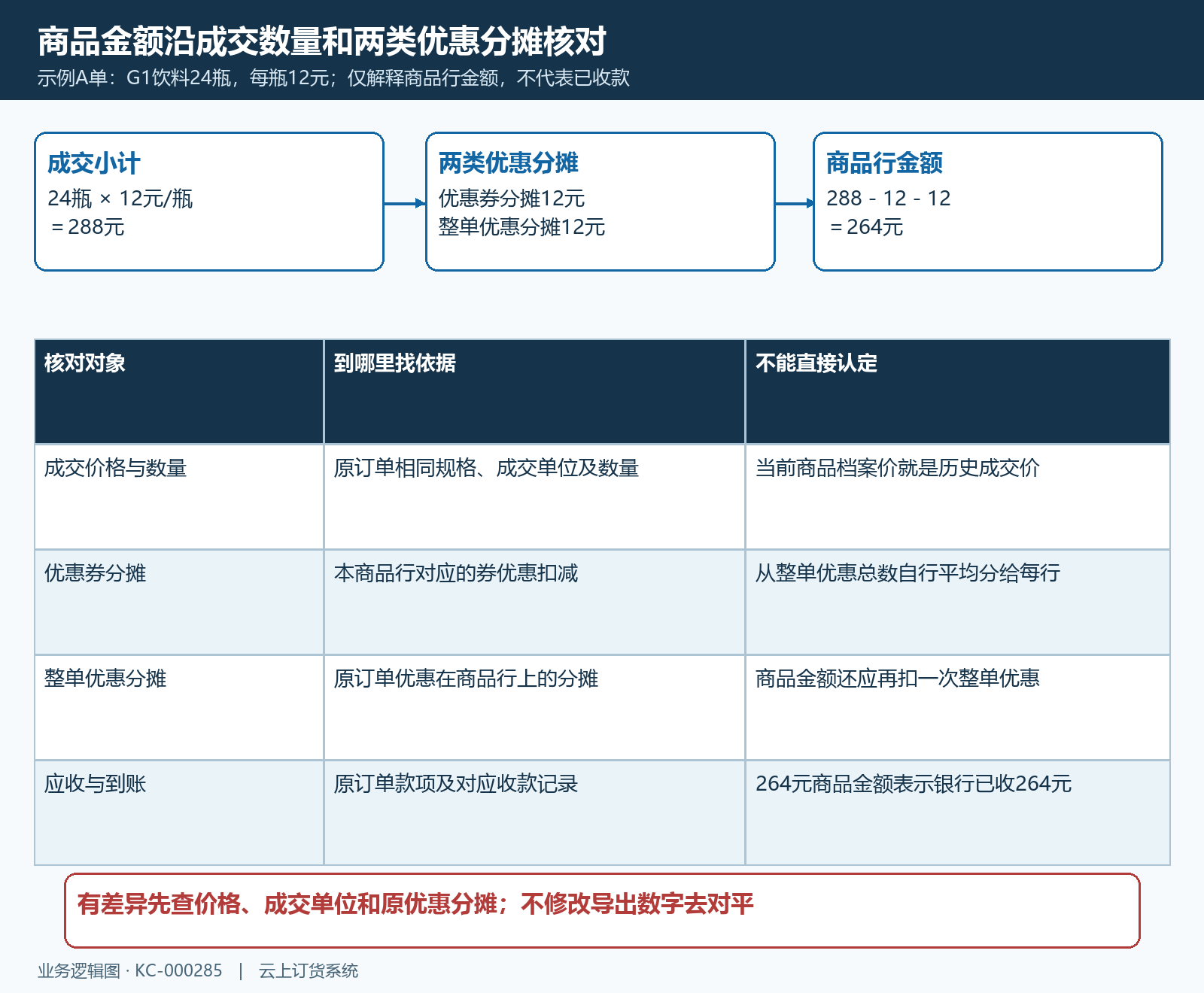Click the cell 本商品行对应的券优惠扣减
Viewport: 1204px width, 993px height.
click(x=534, y=603)
